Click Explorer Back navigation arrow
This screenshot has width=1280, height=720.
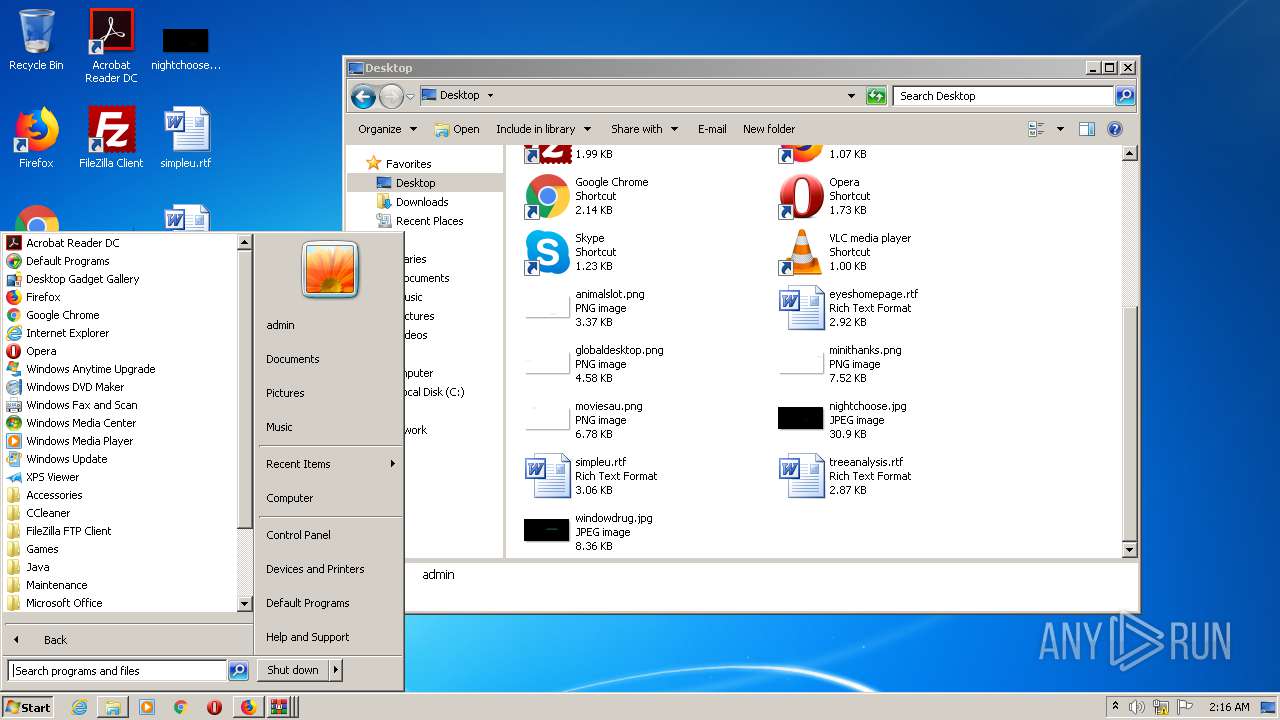[363, 96]
